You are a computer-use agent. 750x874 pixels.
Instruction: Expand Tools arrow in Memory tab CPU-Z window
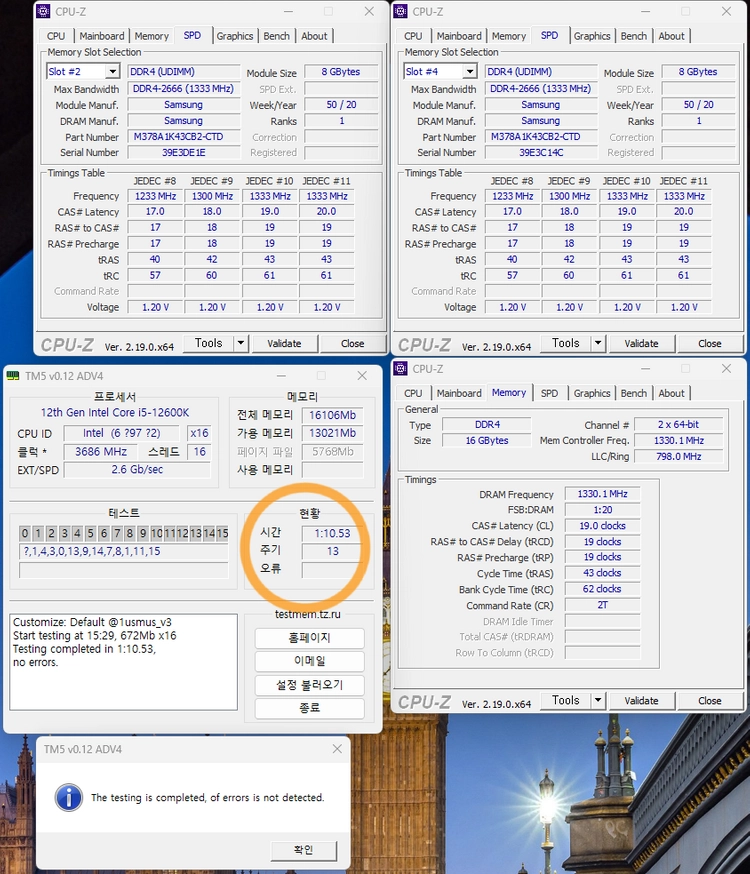click(x=598, y=700)
